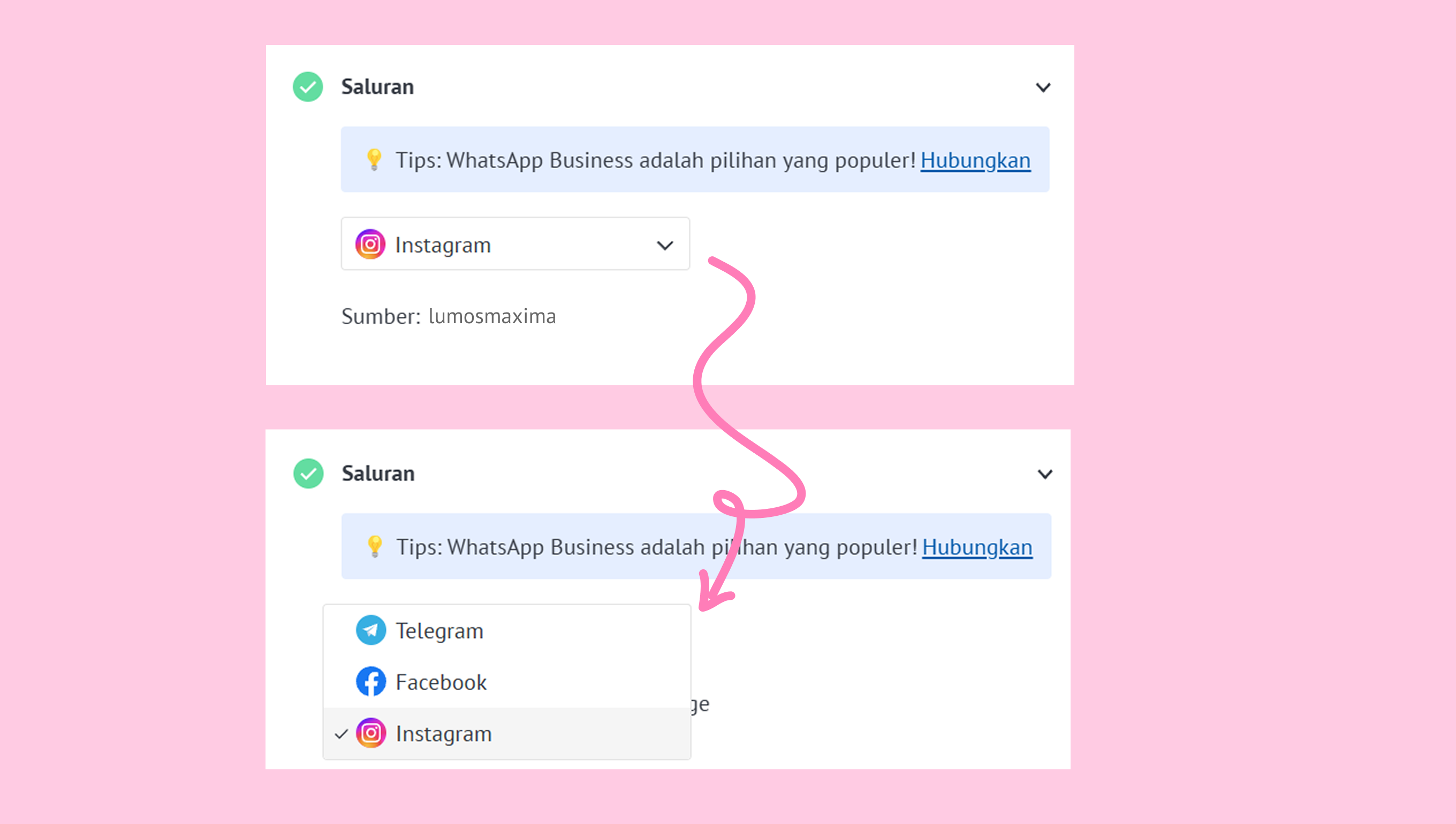This screenshot has width=1456, height=824.
Task: Click the lightbulb icon in the bottom tip
Action: 374,547
